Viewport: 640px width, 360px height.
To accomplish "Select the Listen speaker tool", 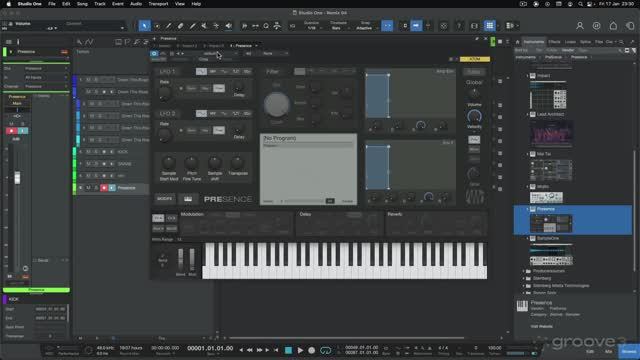I will tap(229, 26).
